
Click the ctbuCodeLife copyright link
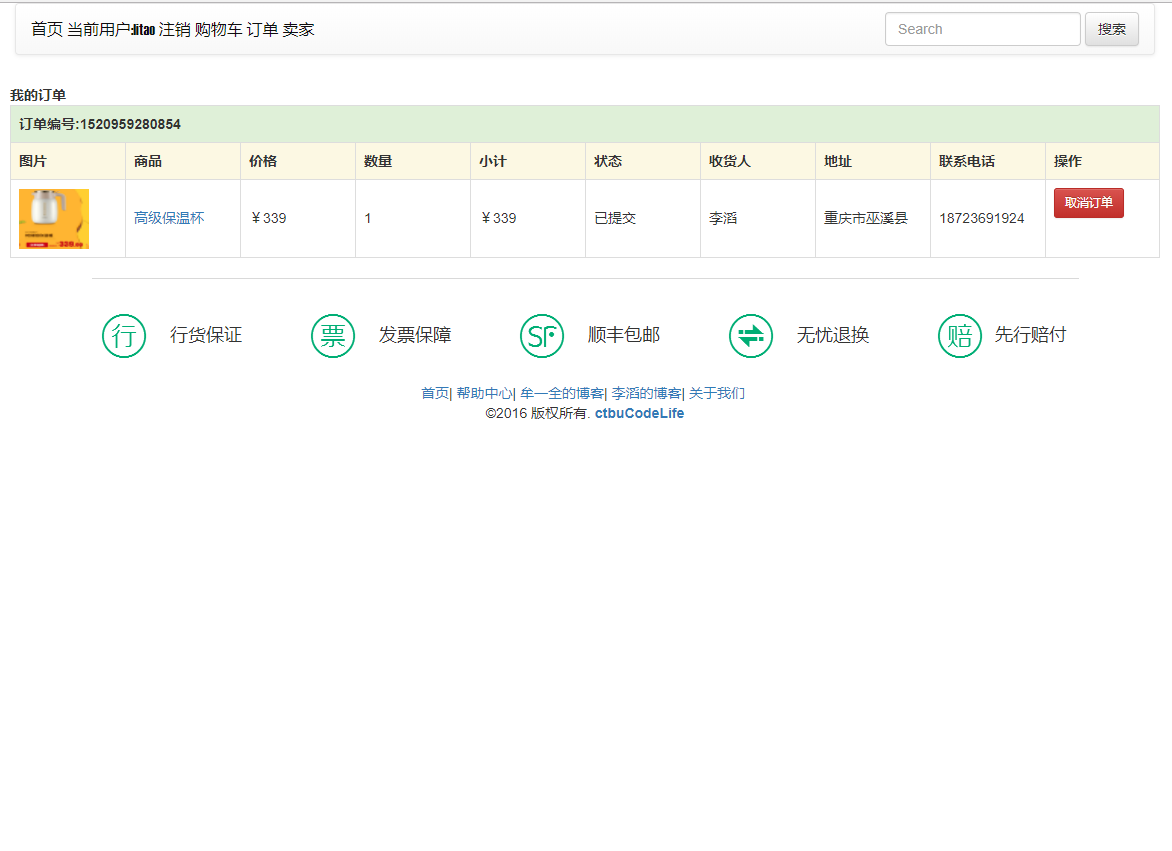coord(639,414)
